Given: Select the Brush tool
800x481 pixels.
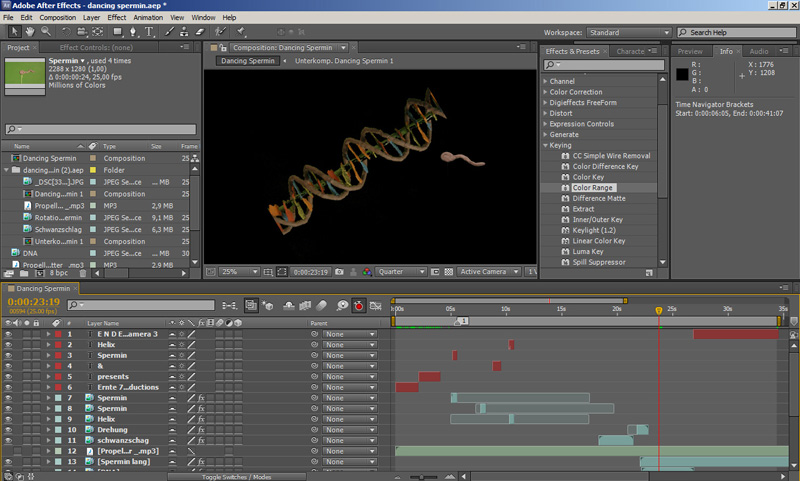Looking at the screenshot, I should [168, 32].
